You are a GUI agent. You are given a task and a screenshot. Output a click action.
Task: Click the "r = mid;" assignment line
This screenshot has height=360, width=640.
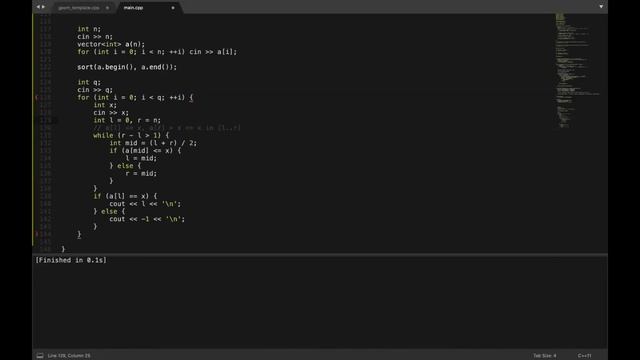pyautogui.click(x=141, y=173)
